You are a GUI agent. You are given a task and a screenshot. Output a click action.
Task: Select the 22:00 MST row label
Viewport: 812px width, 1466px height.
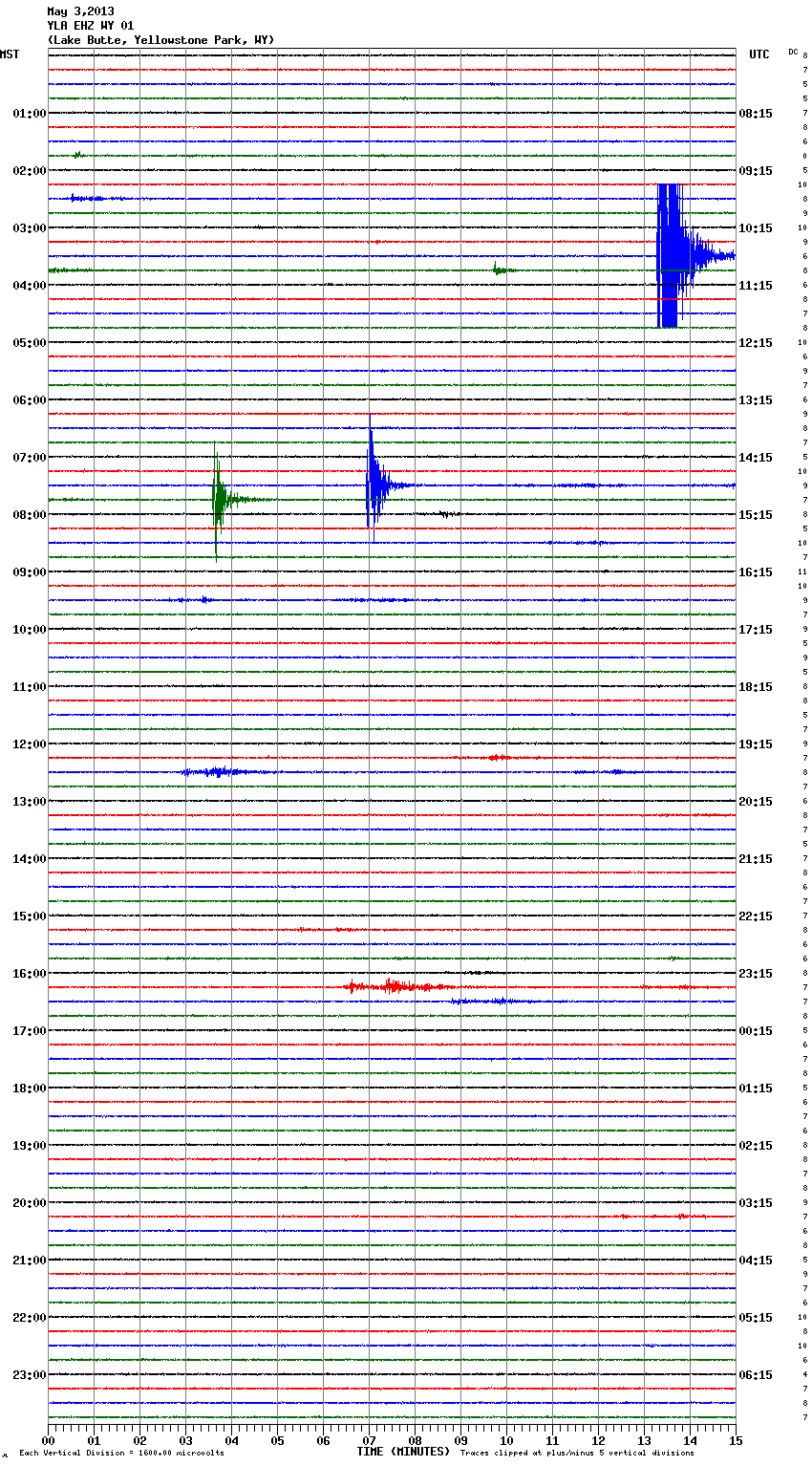point(29,1318)
